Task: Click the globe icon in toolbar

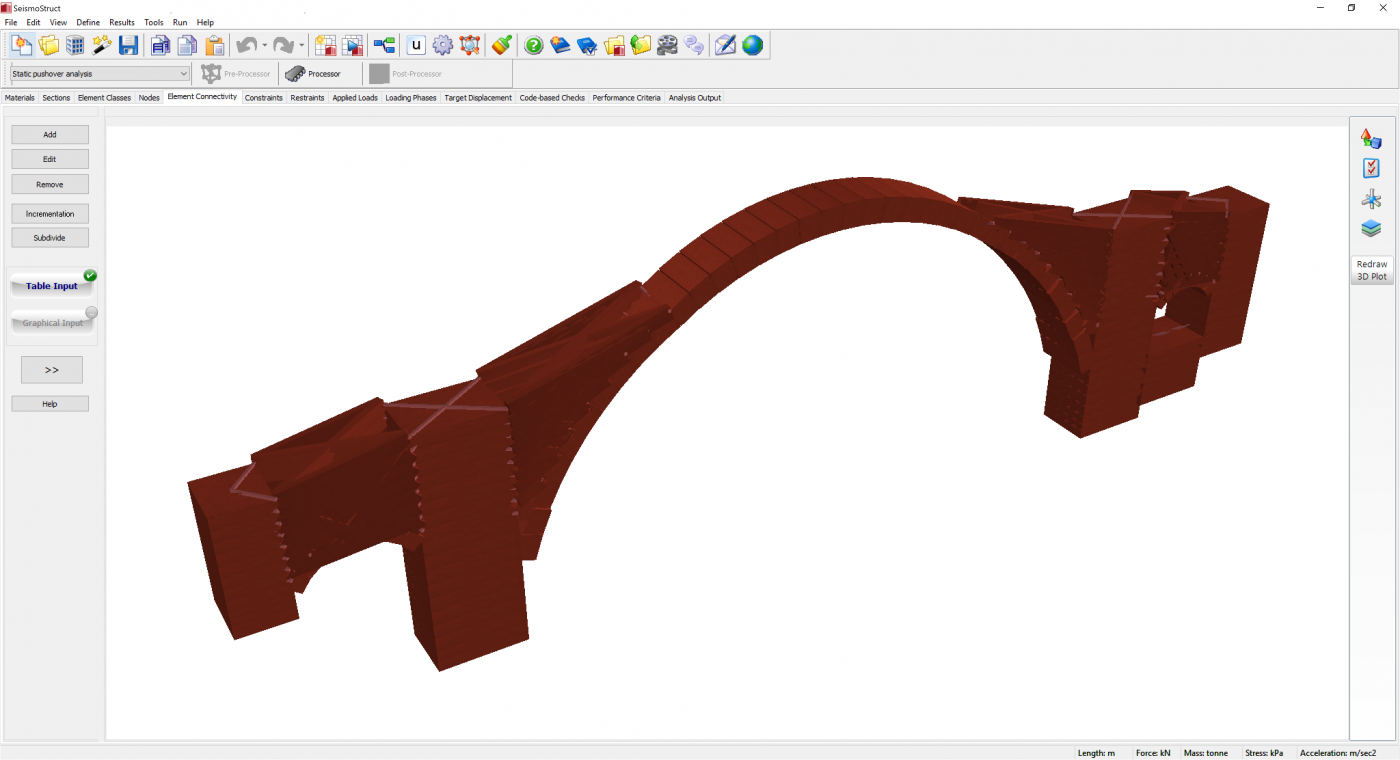Action: coord(752,45)
